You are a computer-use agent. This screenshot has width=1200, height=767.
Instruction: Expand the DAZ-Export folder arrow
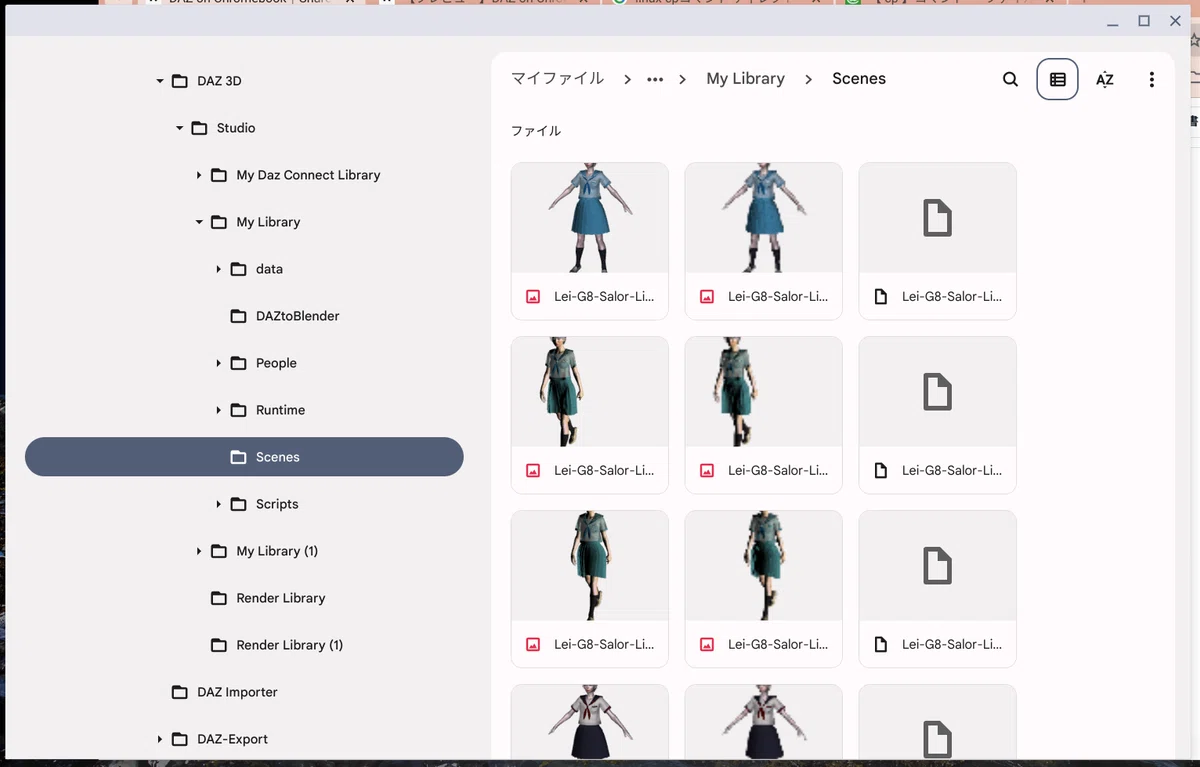point(160,739)
